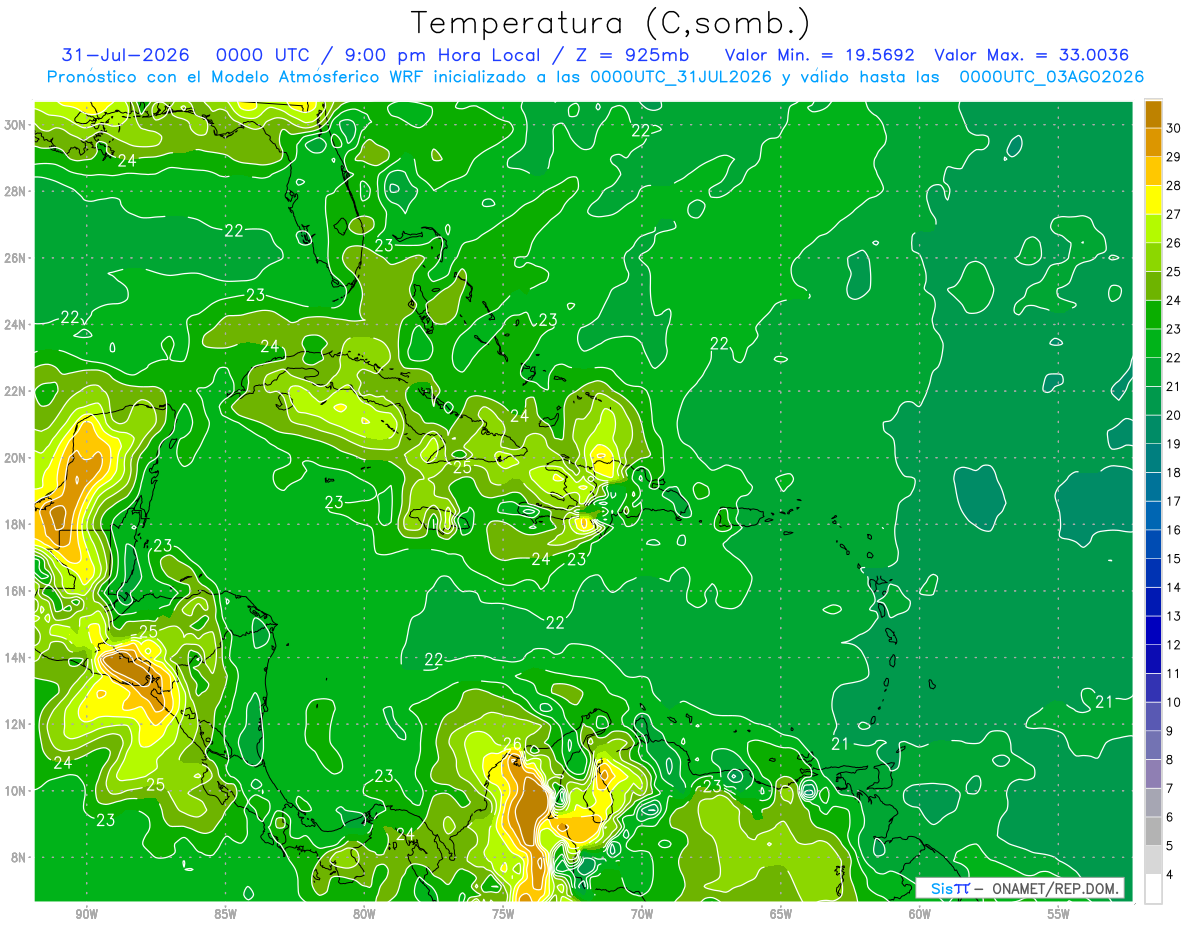This screenshot has width=1200, height=927.
Task: Click the 18N latitude axis label
Action: 17,524
